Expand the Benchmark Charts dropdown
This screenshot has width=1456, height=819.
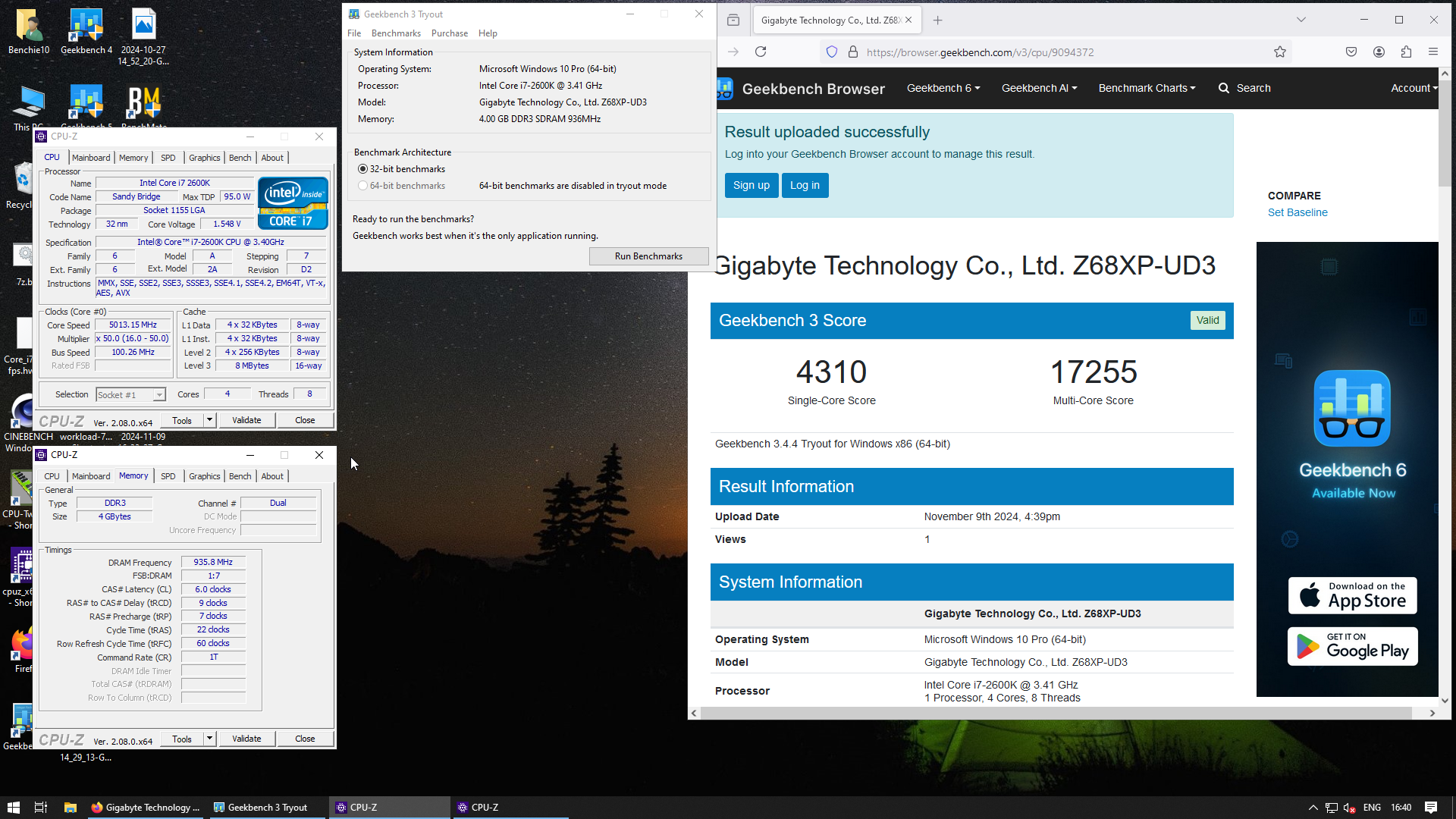point(1147,88)
